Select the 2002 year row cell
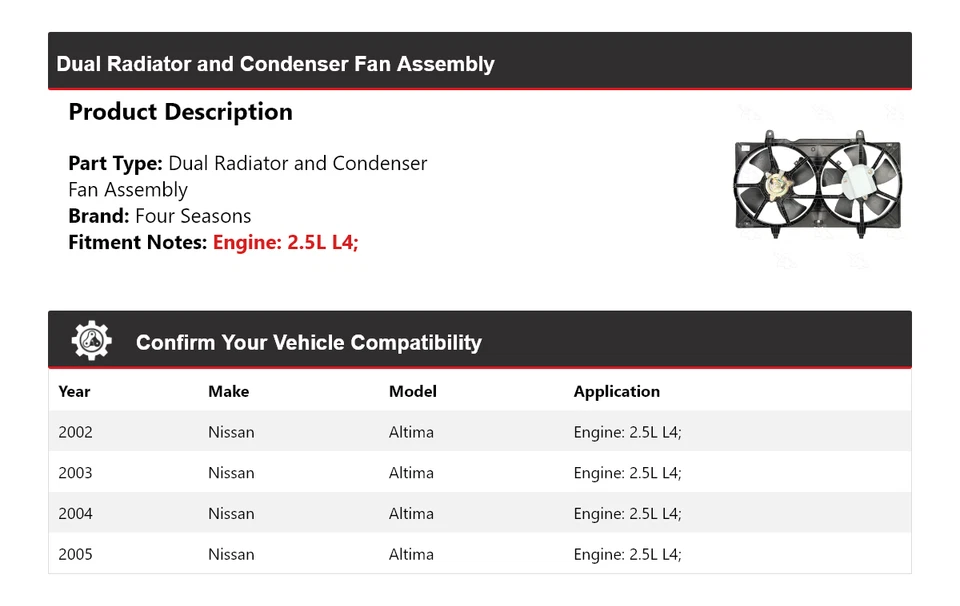Screen dimensions: 960x606 [75, 433]
